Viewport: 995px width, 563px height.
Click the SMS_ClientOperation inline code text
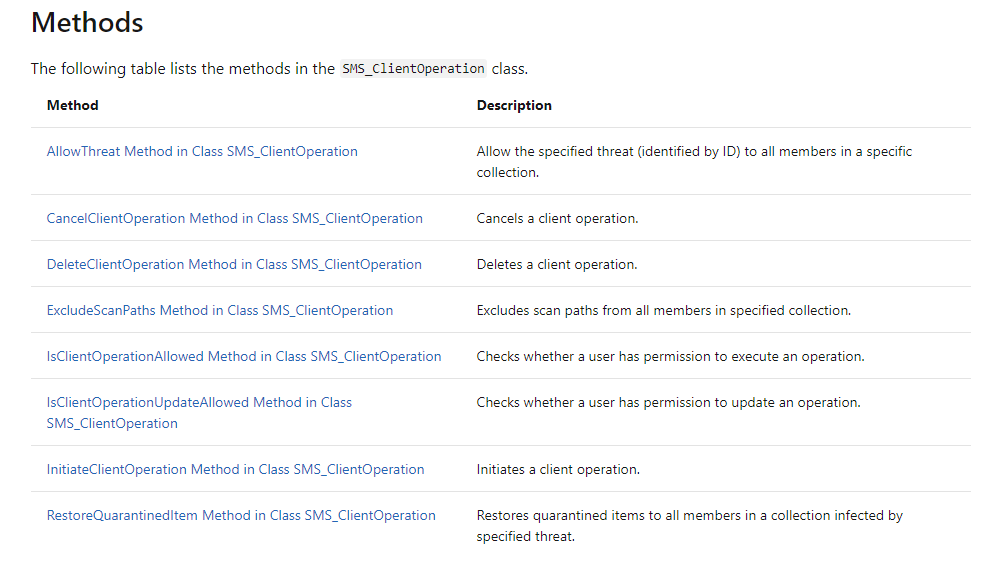[x=413, y=69]
